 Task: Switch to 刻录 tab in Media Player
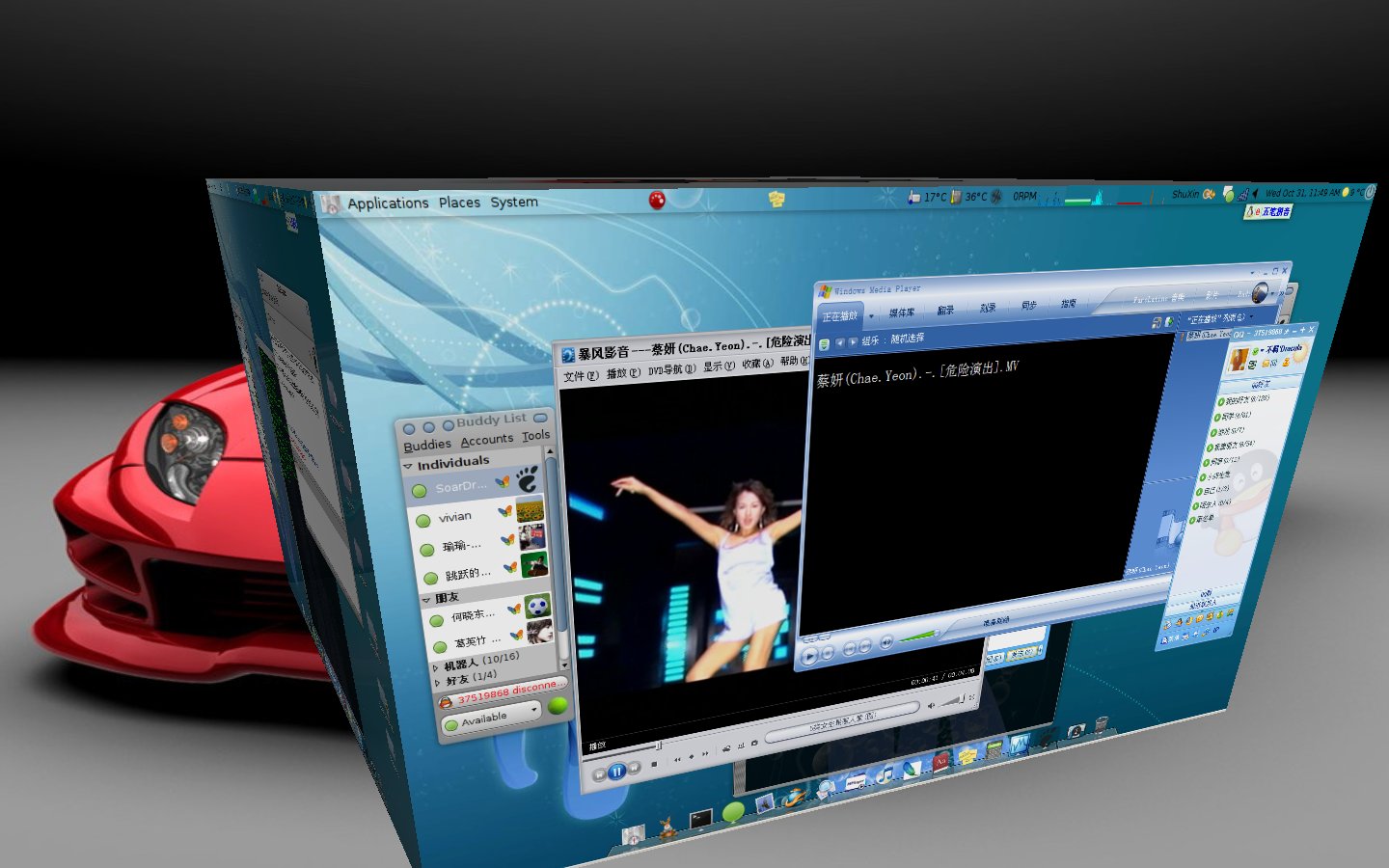pyautogui.click(x=988, y=308)
